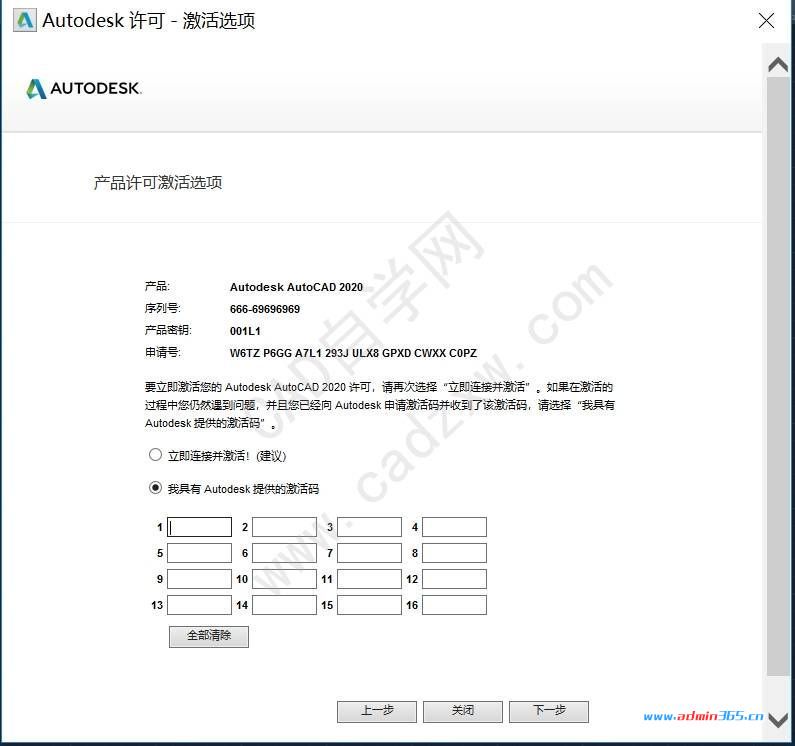Focus activation code field 14
The image size is (795, 746).
[x=284, y=605]
